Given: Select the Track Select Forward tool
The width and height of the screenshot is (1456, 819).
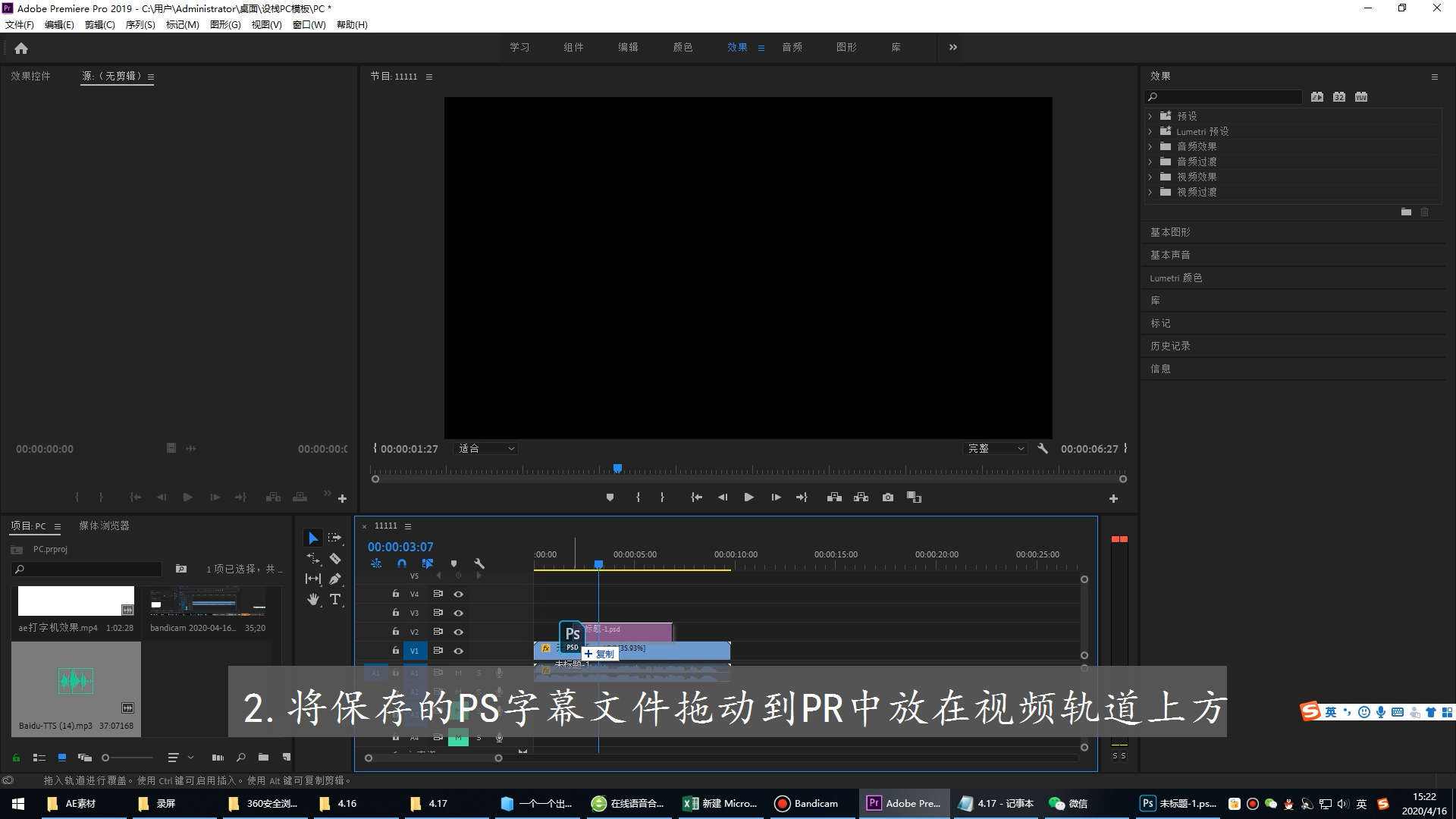Looking at the screenshot, I should tap(334, 538).
